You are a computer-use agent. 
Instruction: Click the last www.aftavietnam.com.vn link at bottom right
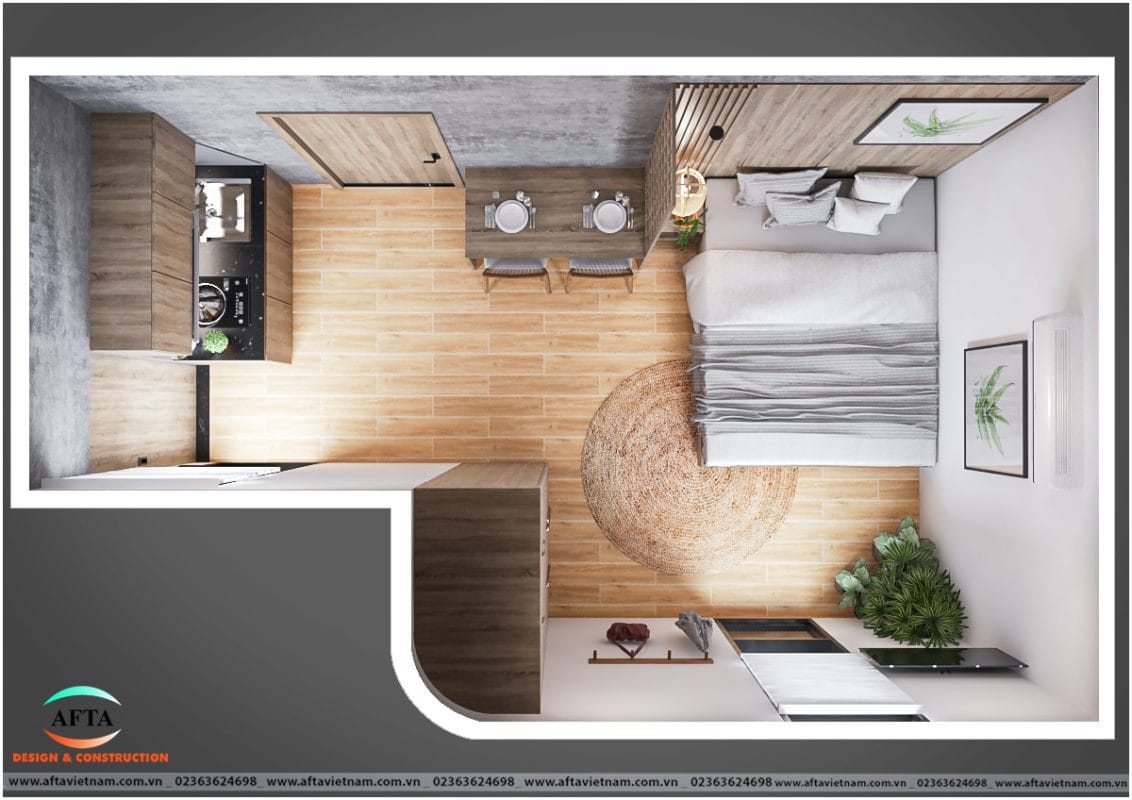point(1061,783)
